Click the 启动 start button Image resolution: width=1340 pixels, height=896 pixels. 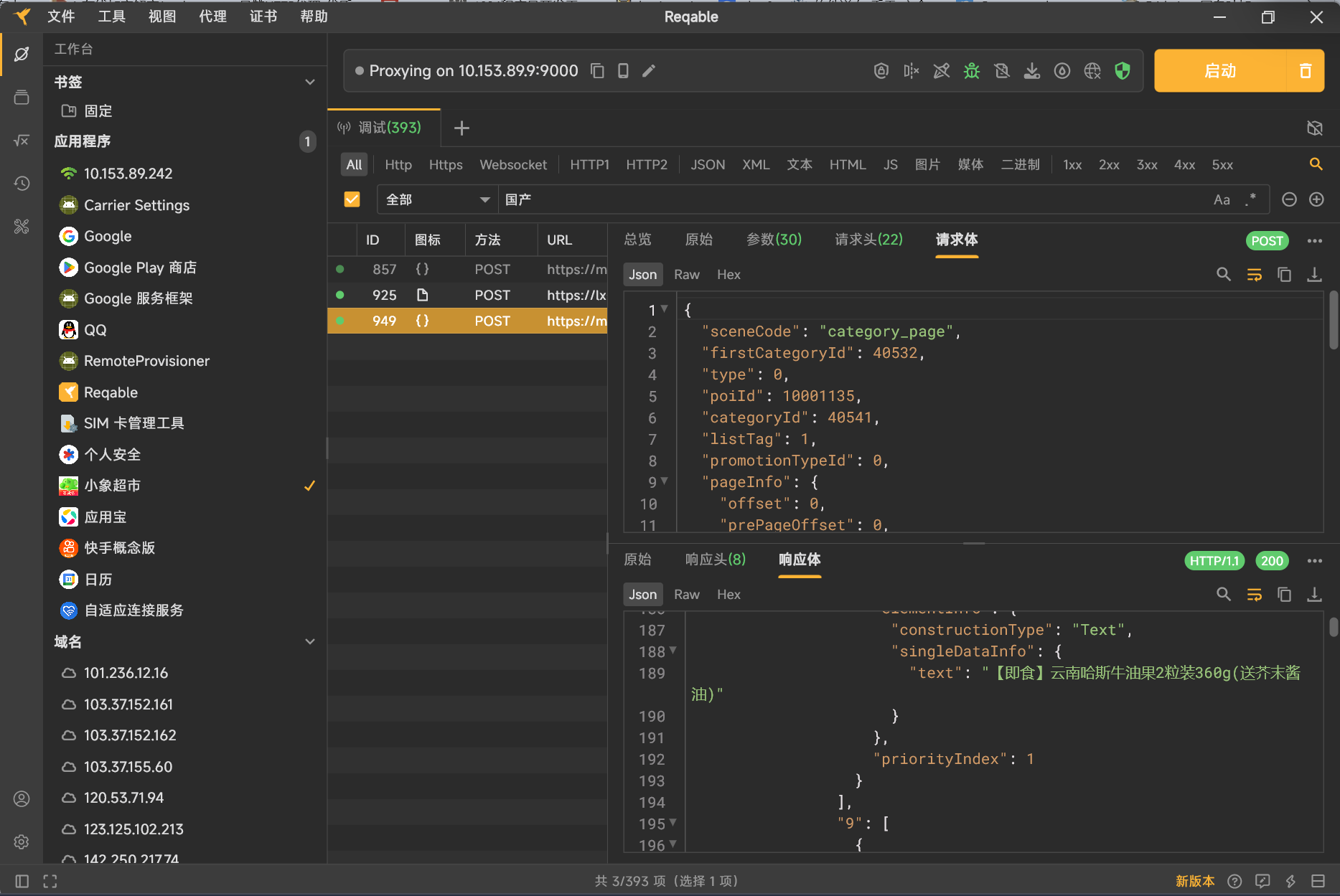[1219, 71]
